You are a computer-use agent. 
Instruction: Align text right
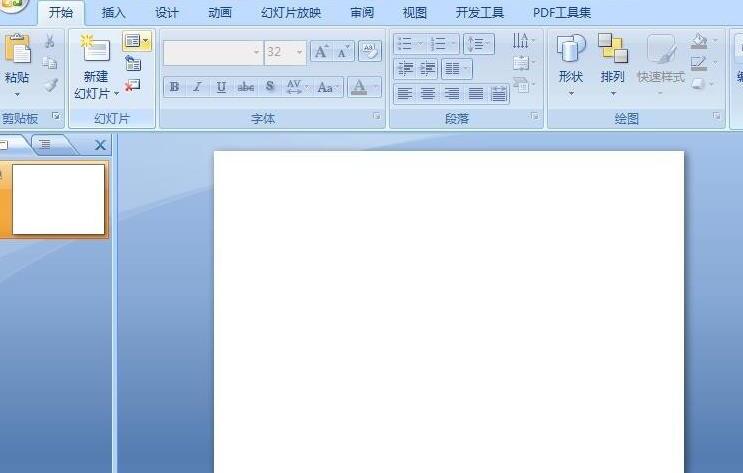click(x=452, y=94)
